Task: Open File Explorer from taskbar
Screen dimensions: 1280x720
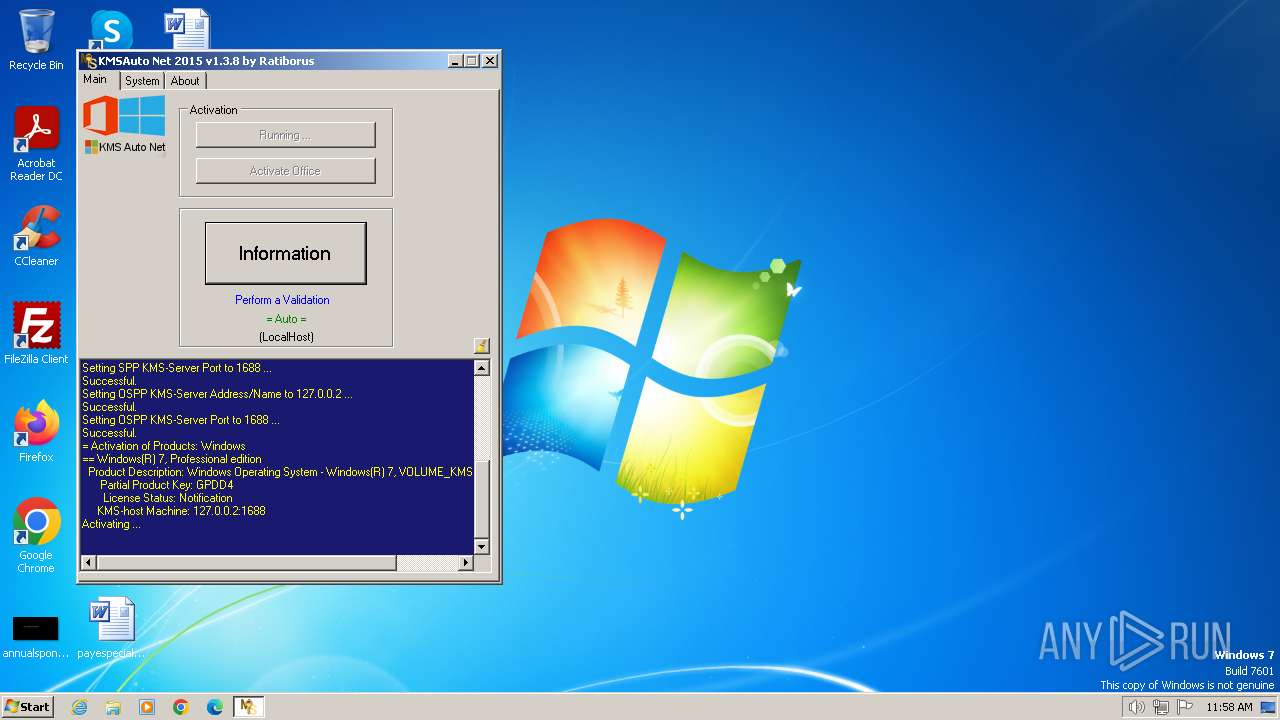Action: click(x=113, y=707)
